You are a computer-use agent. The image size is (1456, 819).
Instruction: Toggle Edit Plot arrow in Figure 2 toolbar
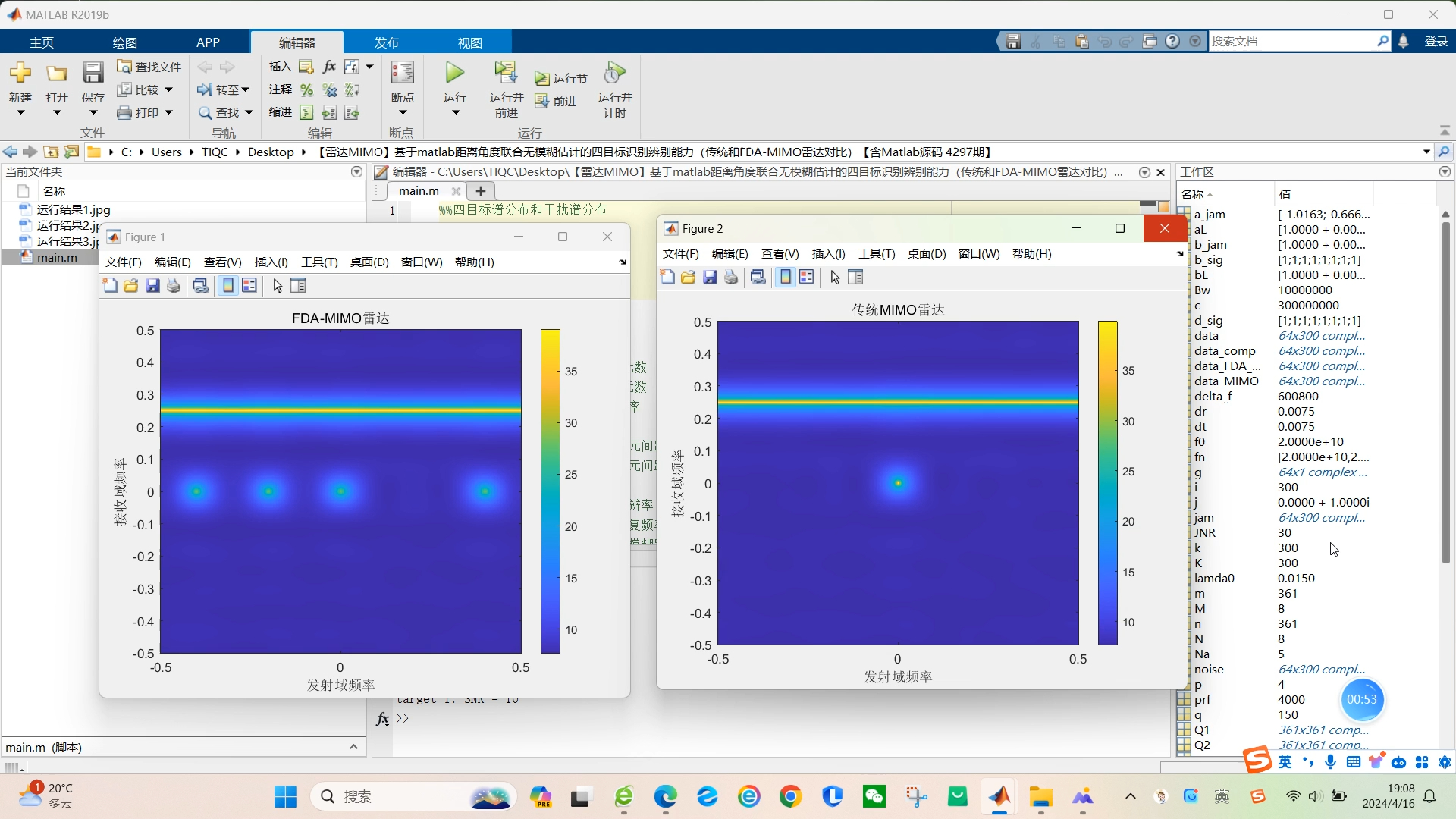835,278
